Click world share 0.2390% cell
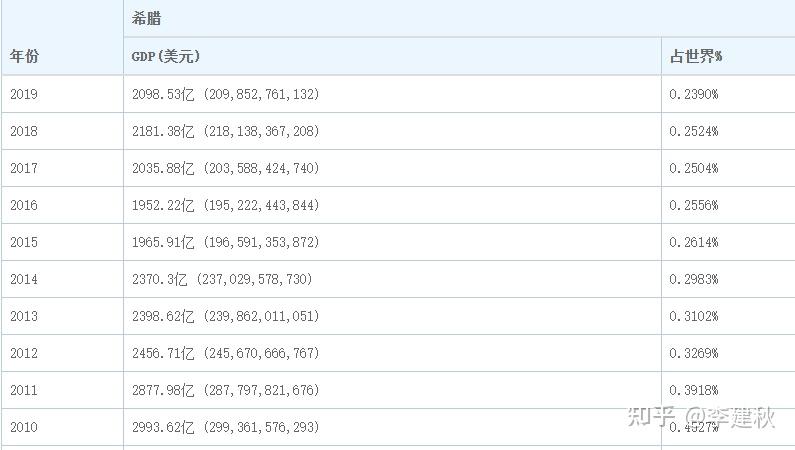 coord(694,94)
